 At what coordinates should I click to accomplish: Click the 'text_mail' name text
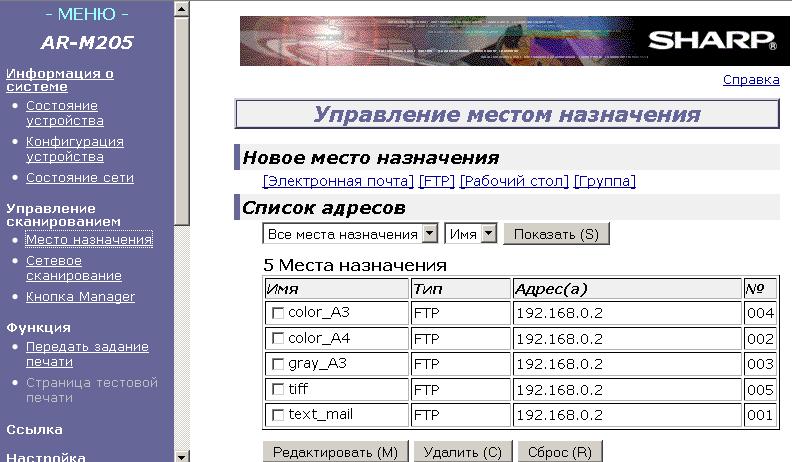point(320,415)
